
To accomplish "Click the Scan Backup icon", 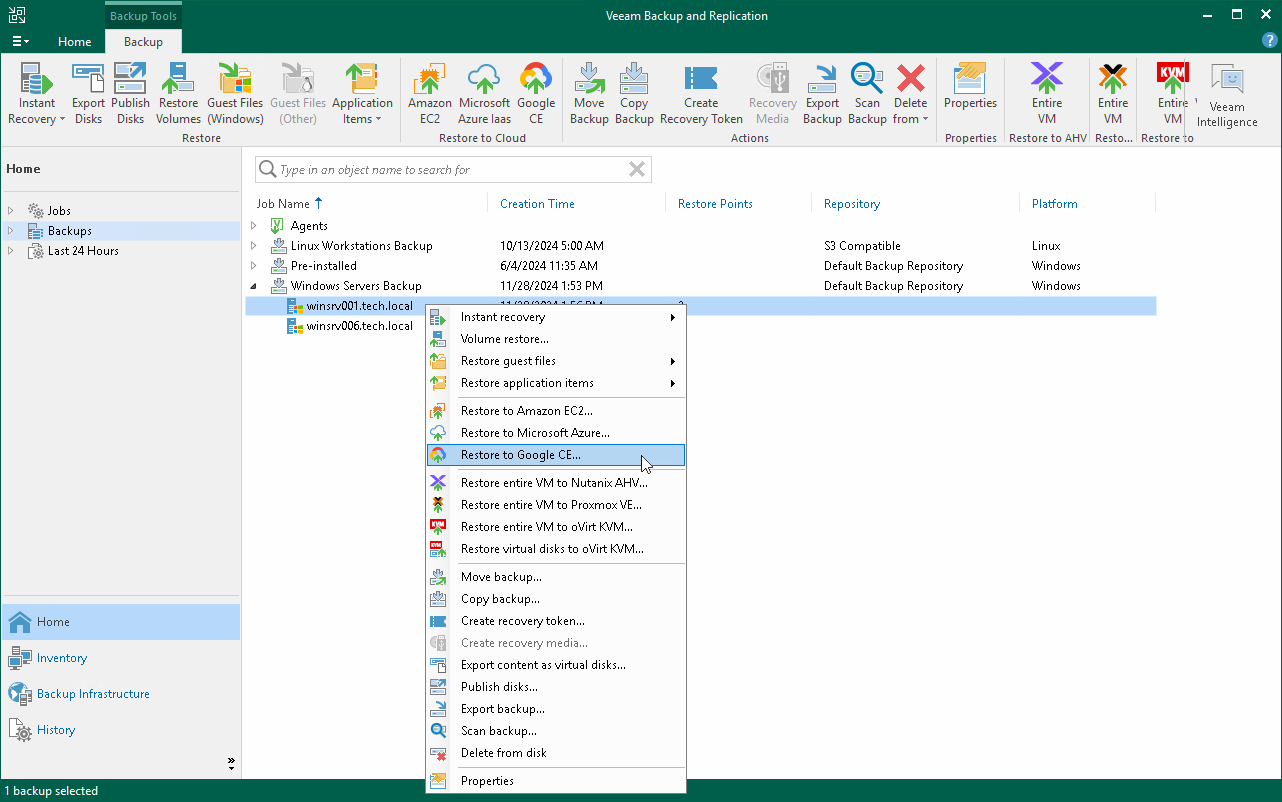I will coord(866,90).
